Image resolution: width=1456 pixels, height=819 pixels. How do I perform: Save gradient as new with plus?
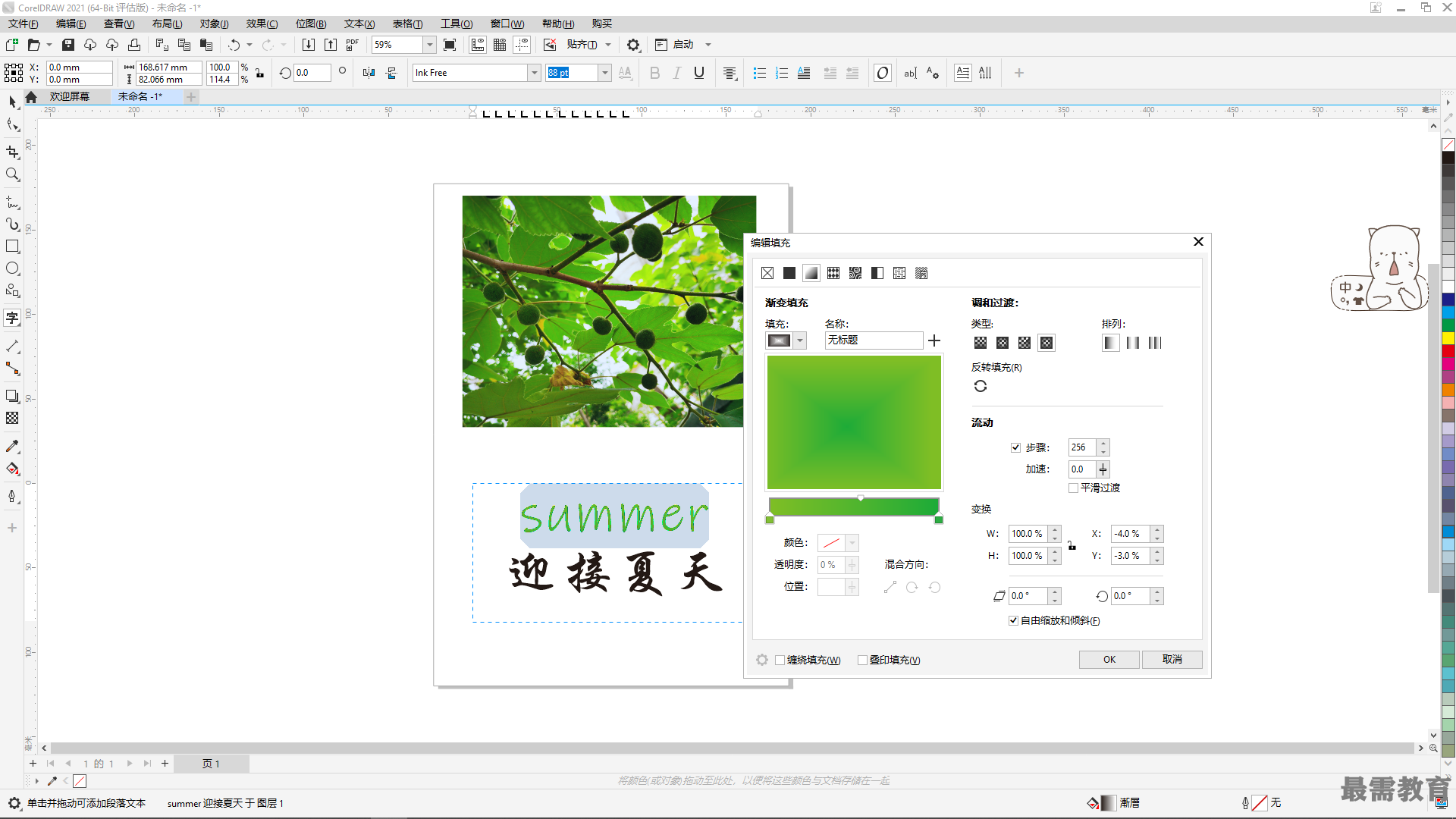click(934, 340)
